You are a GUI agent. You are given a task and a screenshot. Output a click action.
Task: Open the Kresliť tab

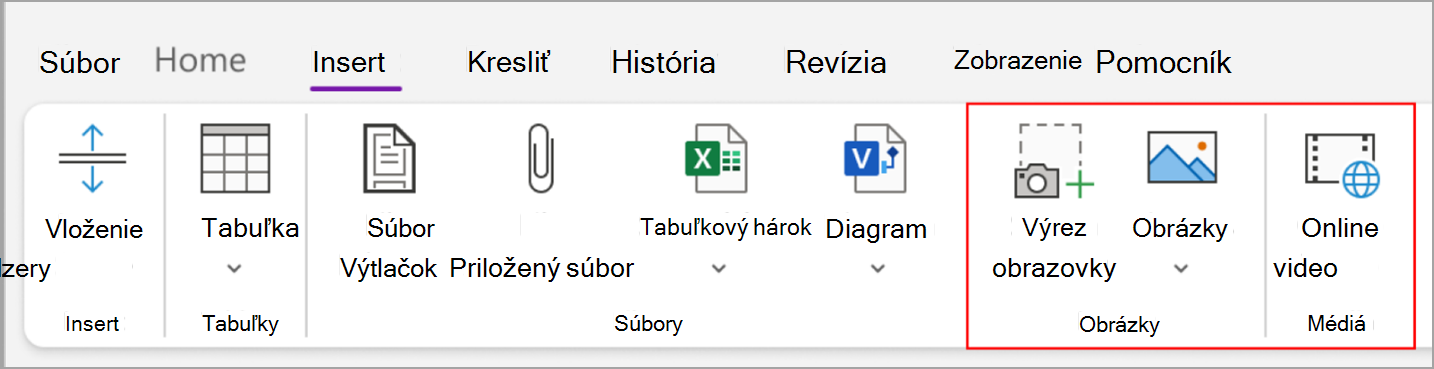[508, 63]
